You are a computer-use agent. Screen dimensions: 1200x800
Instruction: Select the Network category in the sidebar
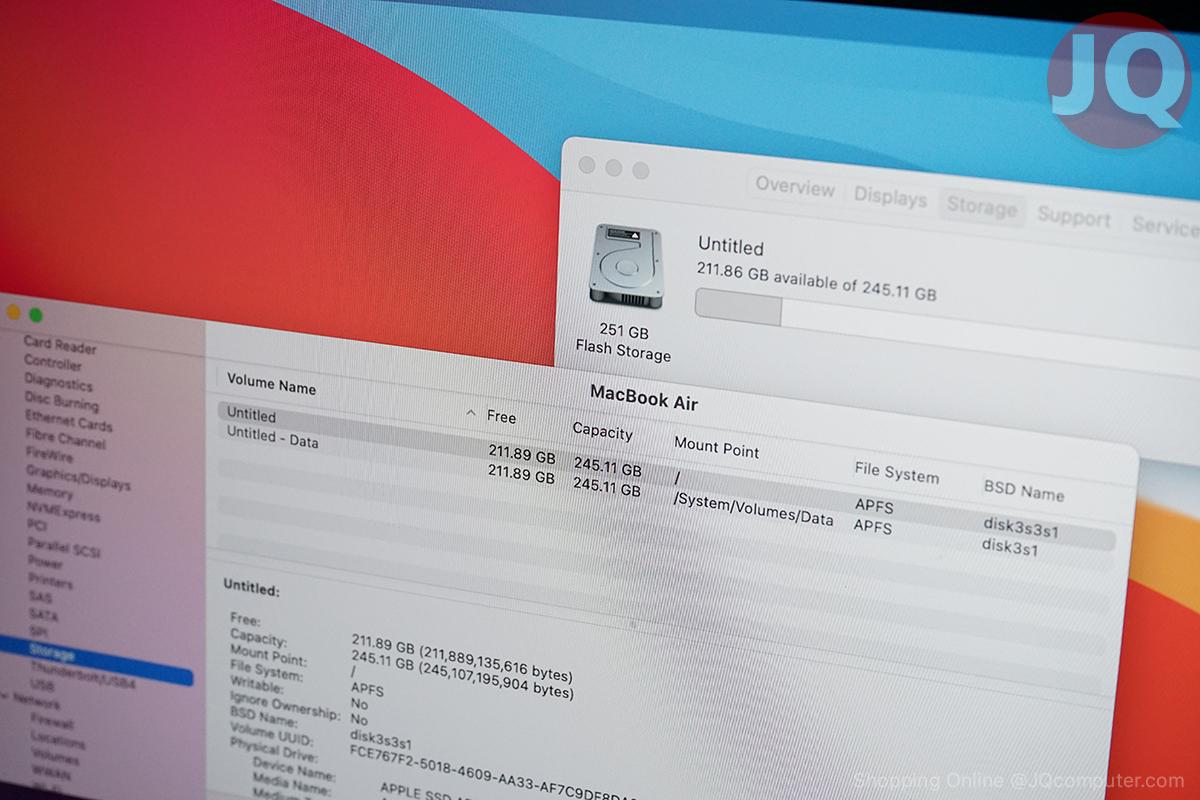click(x=37, y=704)
